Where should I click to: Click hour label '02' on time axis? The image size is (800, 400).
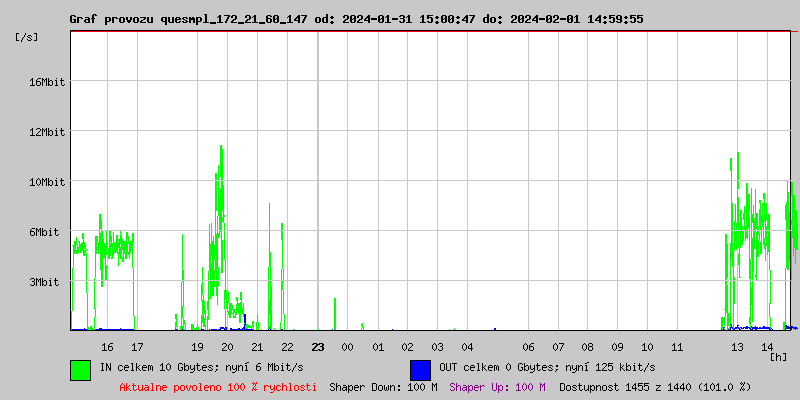tap(407, 347)
